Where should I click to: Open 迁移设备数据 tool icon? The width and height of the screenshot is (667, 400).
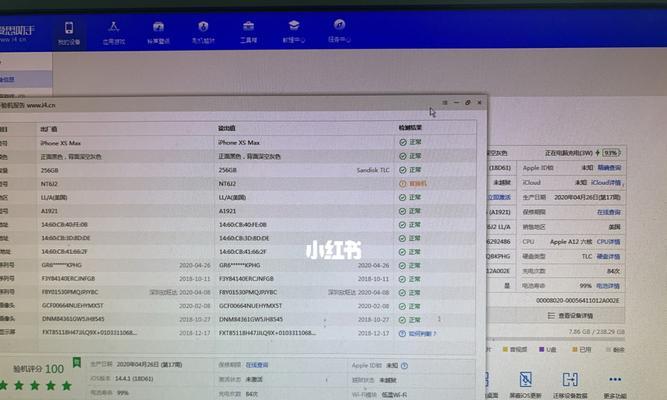pos(570,379)
